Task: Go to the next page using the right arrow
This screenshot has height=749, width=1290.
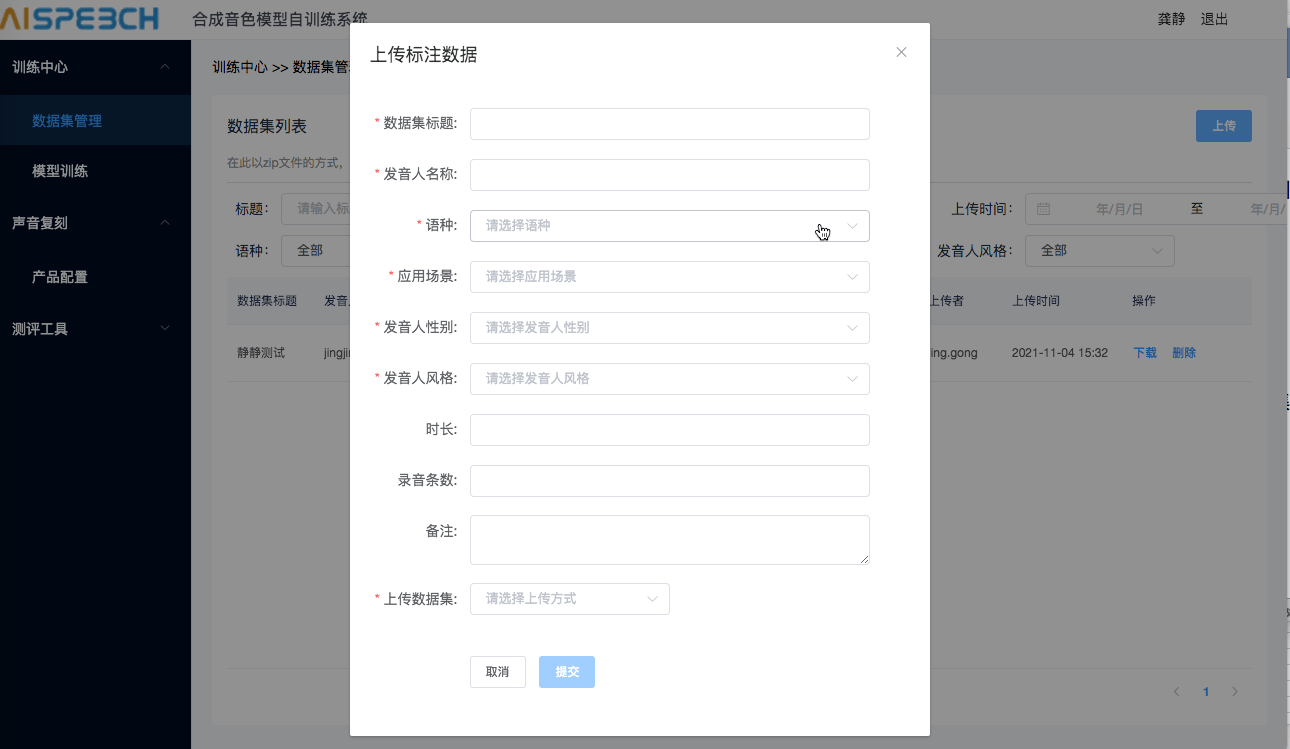Action: [x=1235, y=691]
